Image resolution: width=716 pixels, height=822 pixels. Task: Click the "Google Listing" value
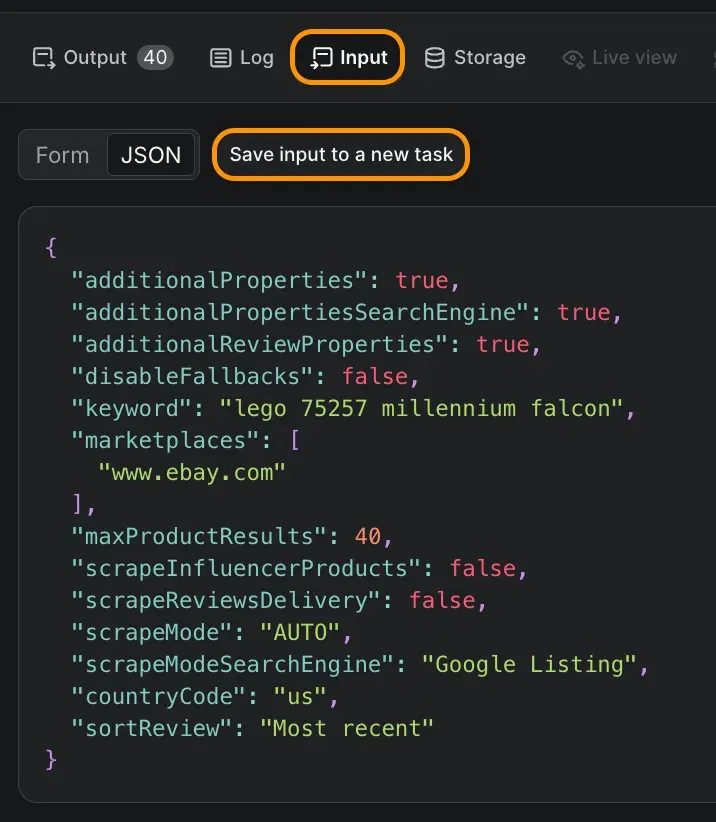pos(529,664)
